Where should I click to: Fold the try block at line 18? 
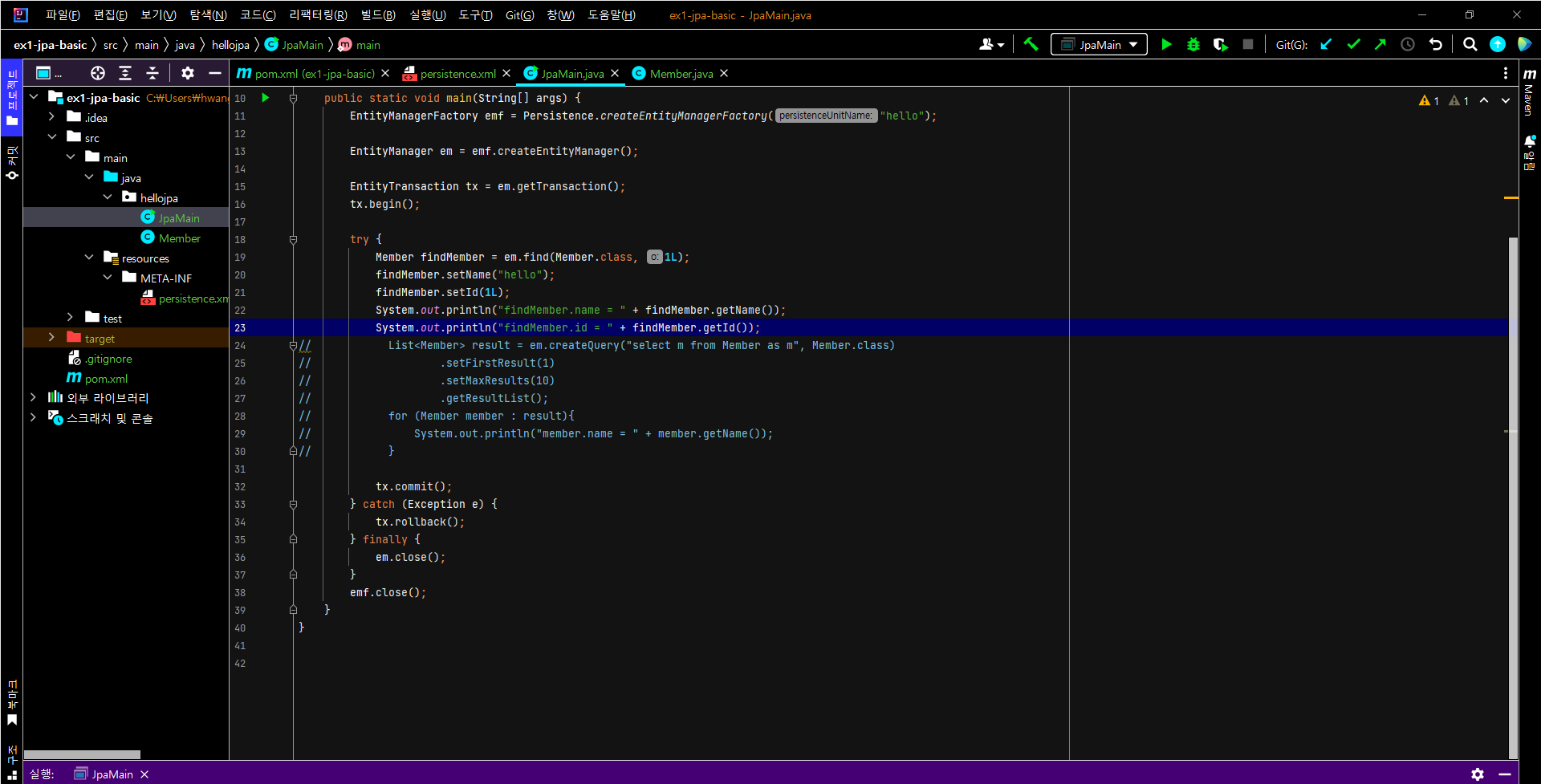pos(293,240)
